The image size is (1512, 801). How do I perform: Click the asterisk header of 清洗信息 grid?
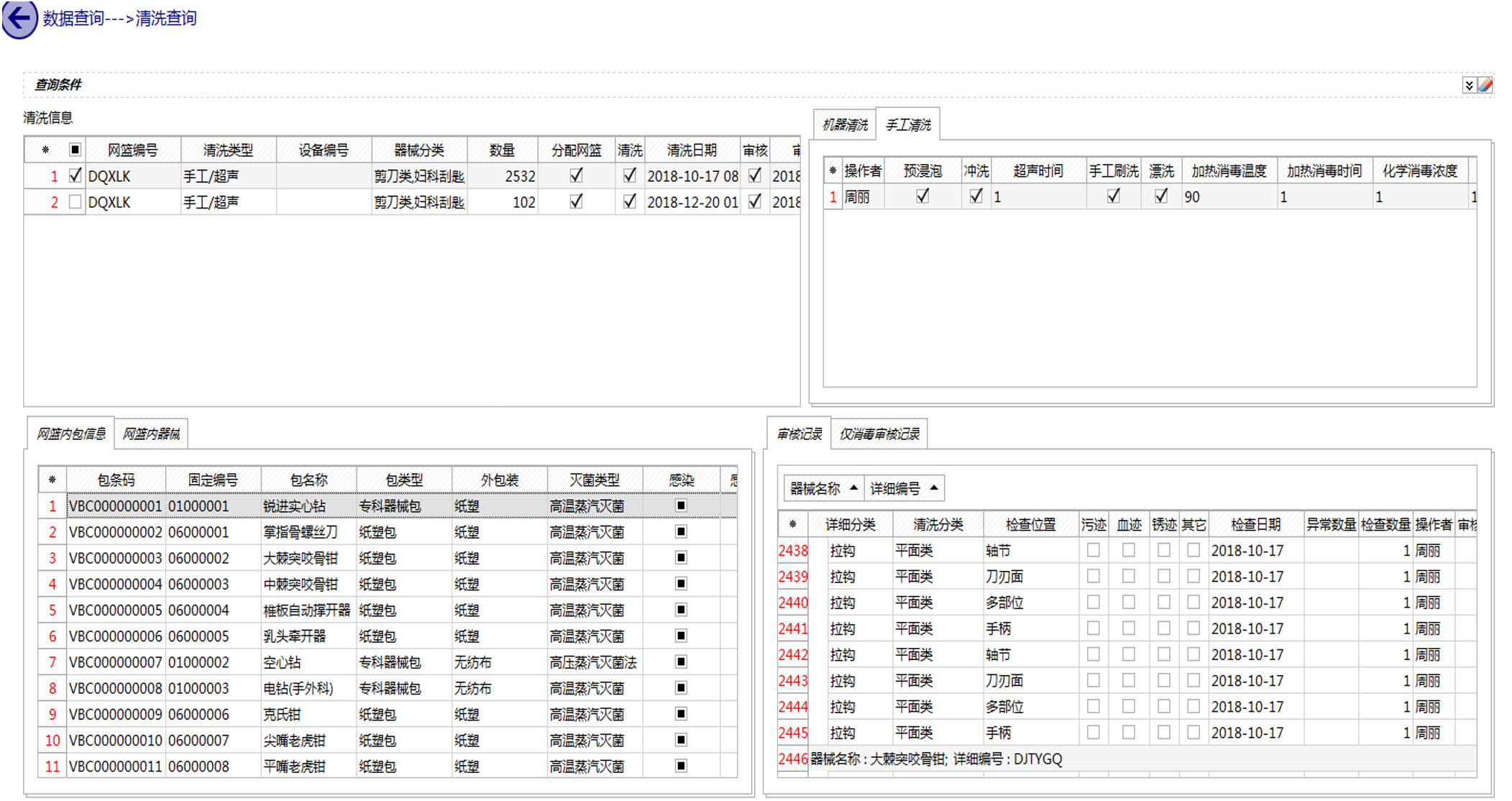click(x=45, y=150)
